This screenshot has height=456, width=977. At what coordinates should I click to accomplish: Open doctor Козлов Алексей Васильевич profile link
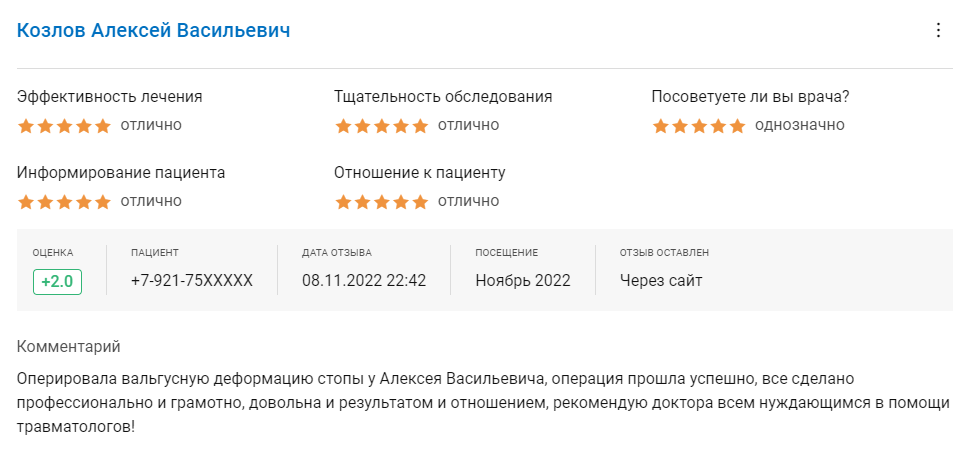coord(153,31)
